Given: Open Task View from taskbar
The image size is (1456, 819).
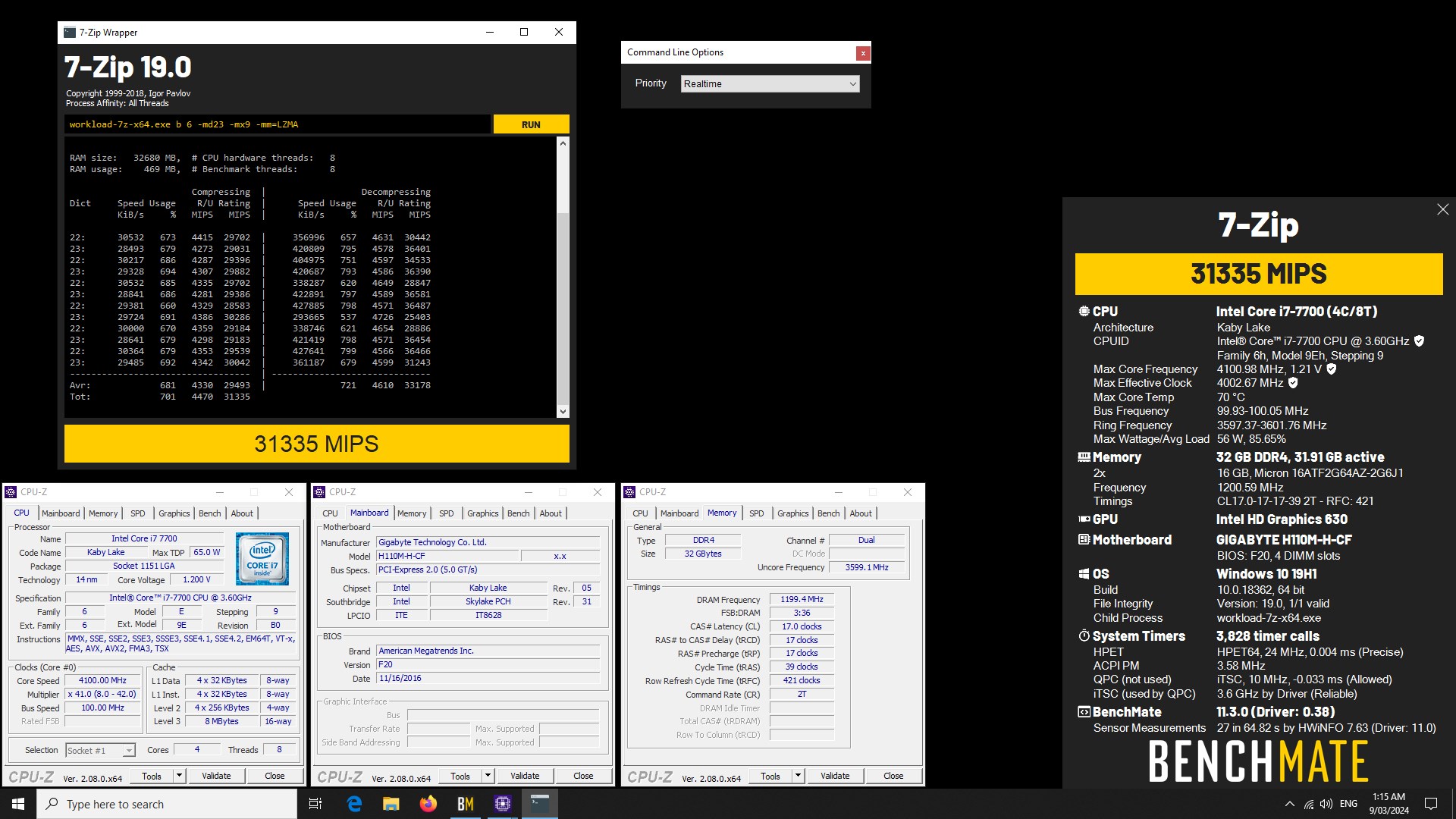Looking at the screenshot, I should [315, 804].
